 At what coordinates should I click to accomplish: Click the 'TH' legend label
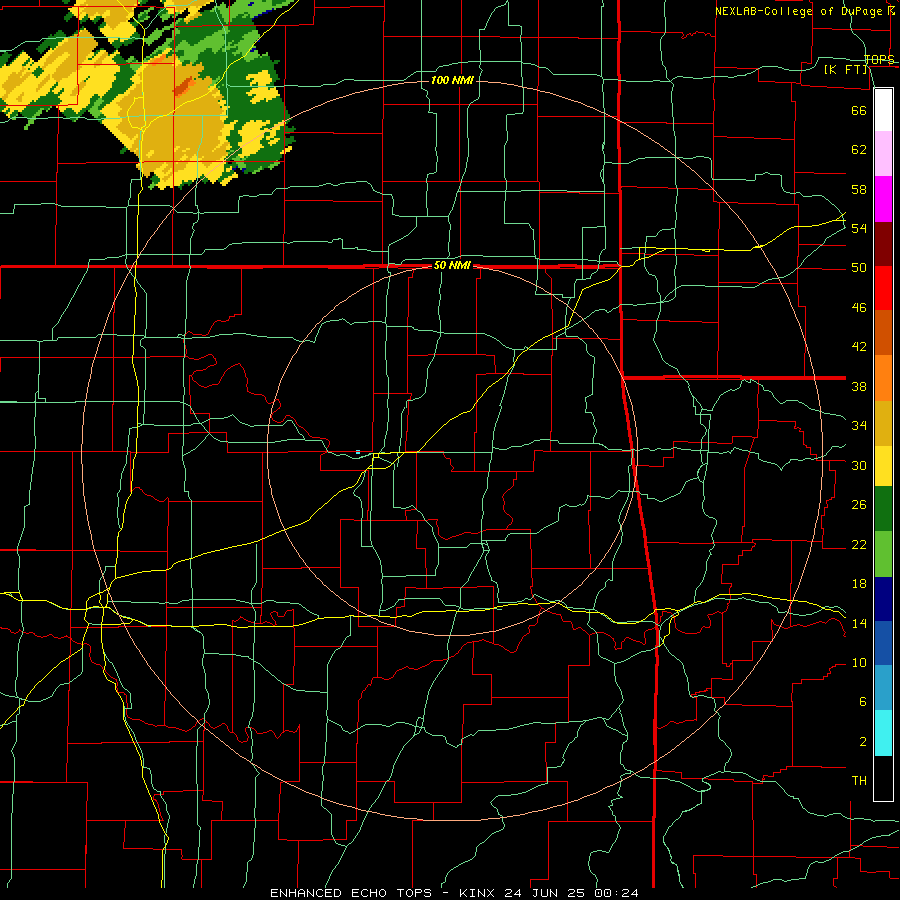pos(859,781)
